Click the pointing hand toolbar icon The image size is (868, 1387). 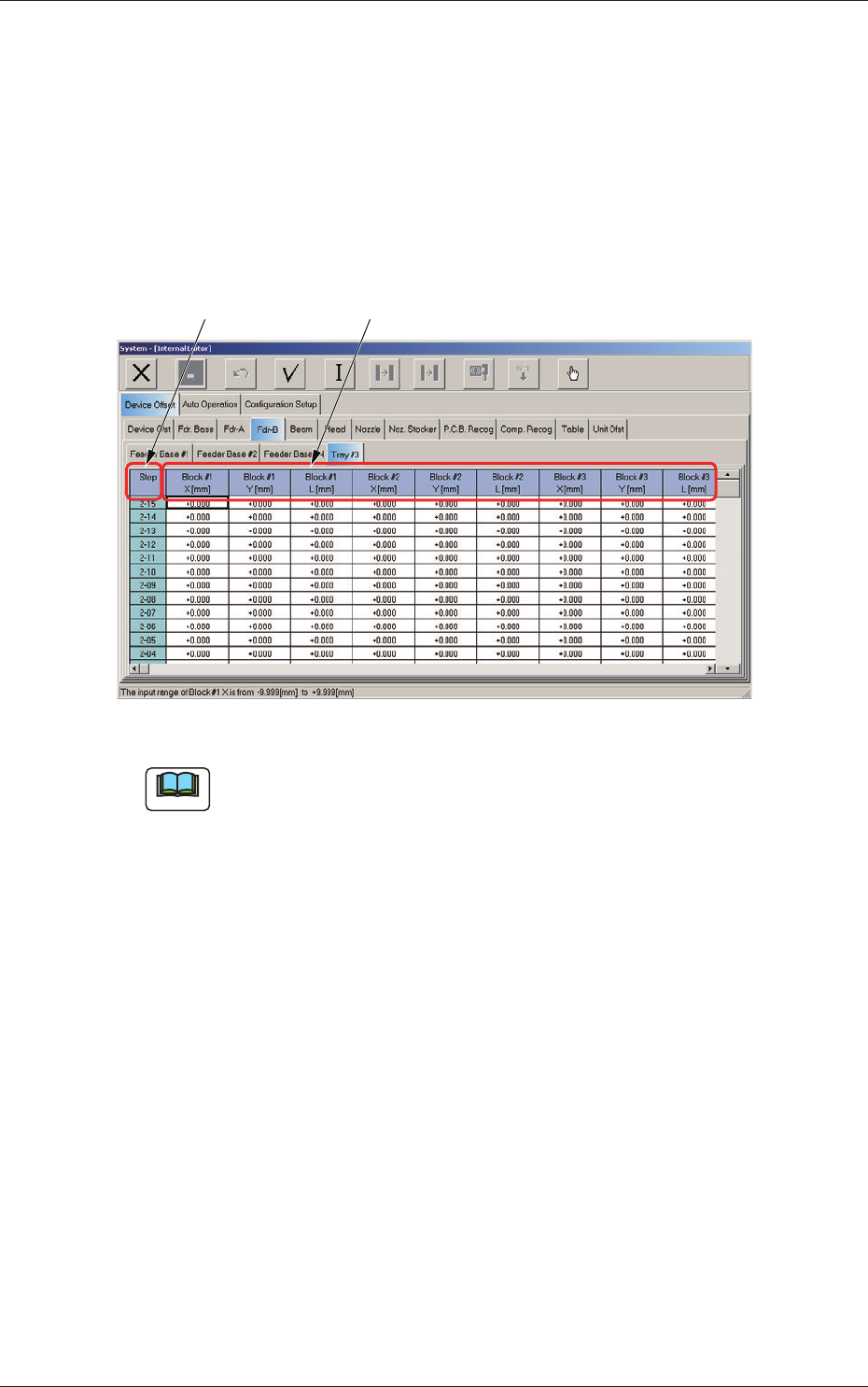573,373
